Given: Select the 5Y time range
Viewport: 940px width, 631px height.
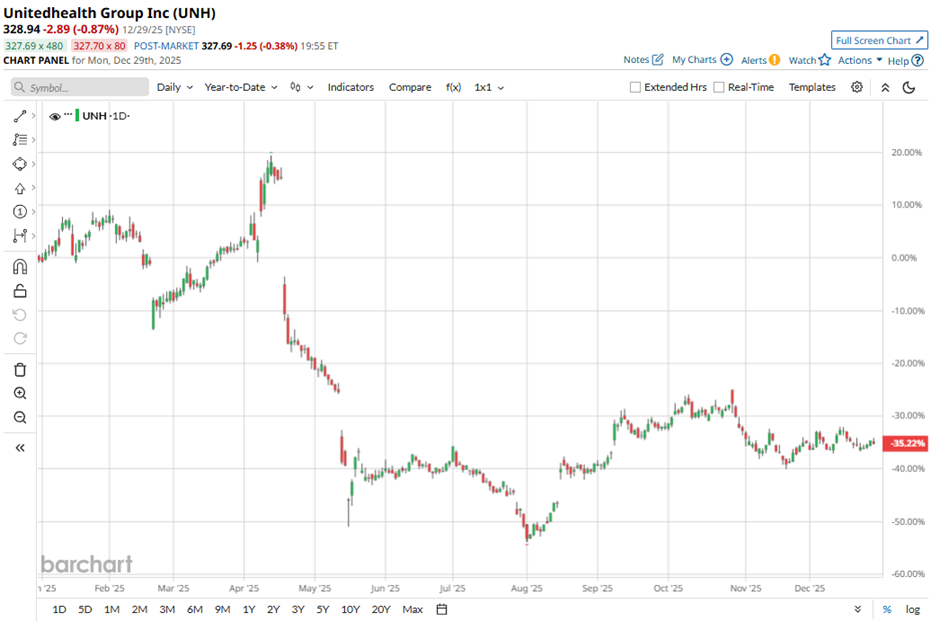Looking at the screenshot, I should point(323,609).
